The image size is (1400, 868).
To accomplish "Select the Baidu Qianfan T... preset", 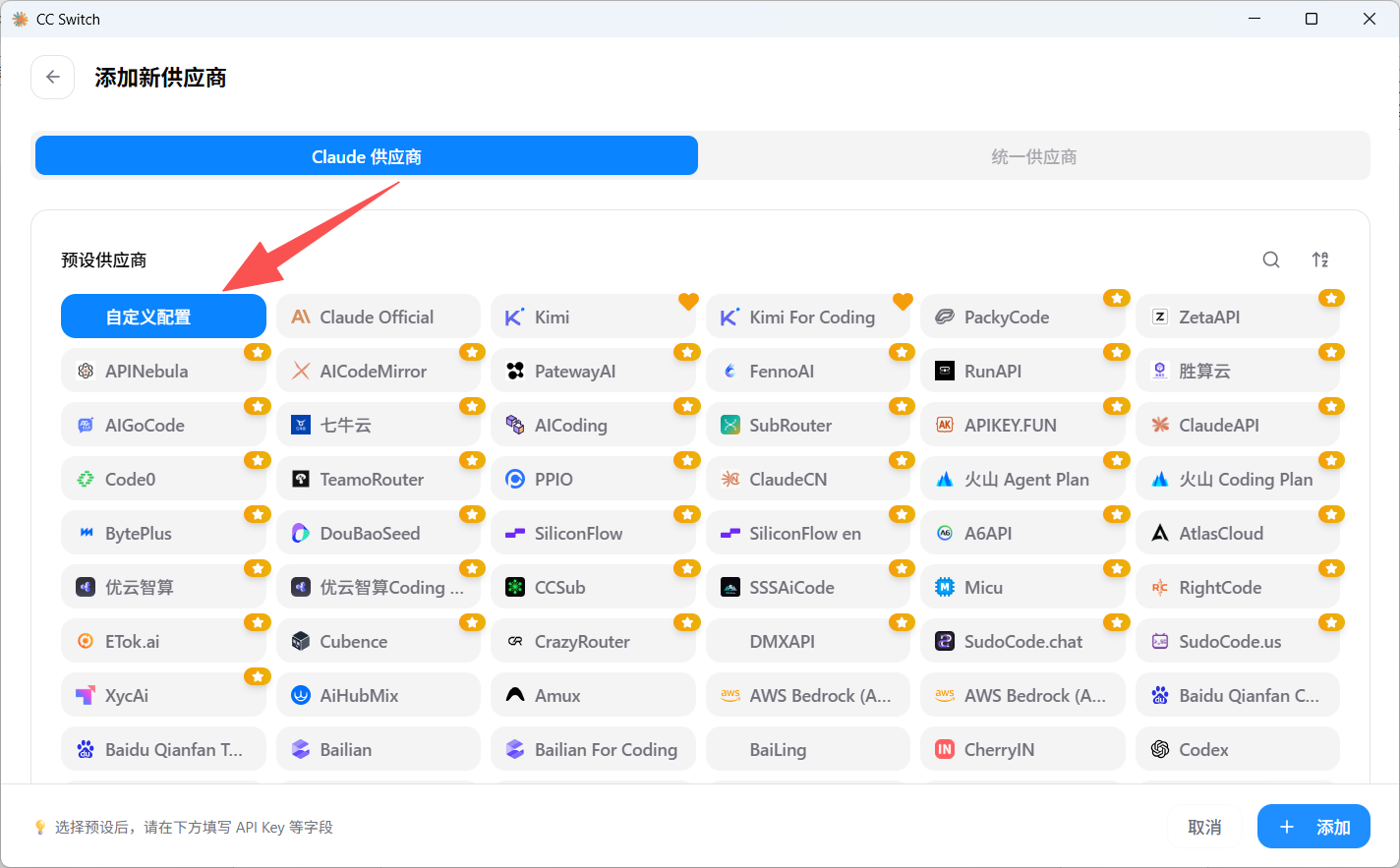I will [163, 749].
